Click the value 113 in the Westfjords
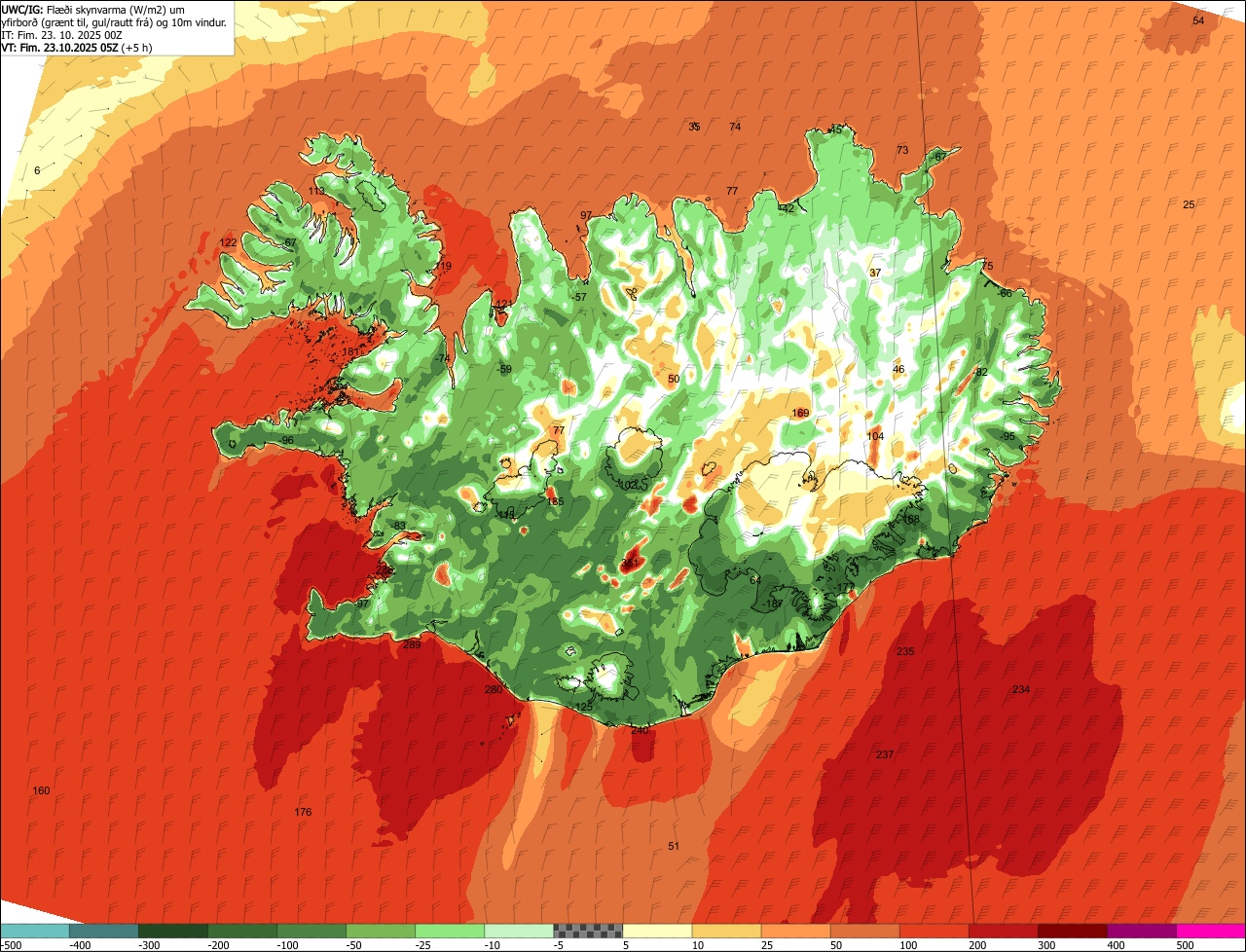This screenshot has width=1246, height=952. [x=317, y=191]
